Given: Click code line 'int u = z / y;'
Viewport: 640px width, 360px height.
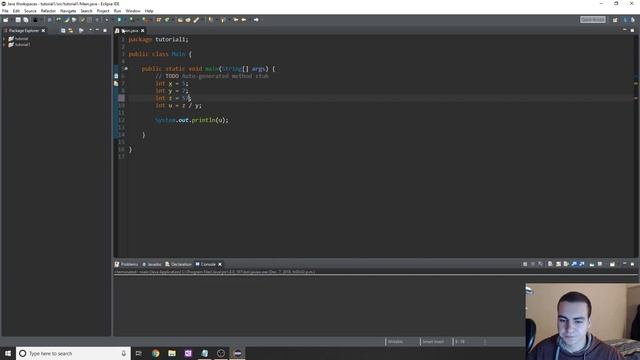Looking at the screenshot, I should [178, 105].
